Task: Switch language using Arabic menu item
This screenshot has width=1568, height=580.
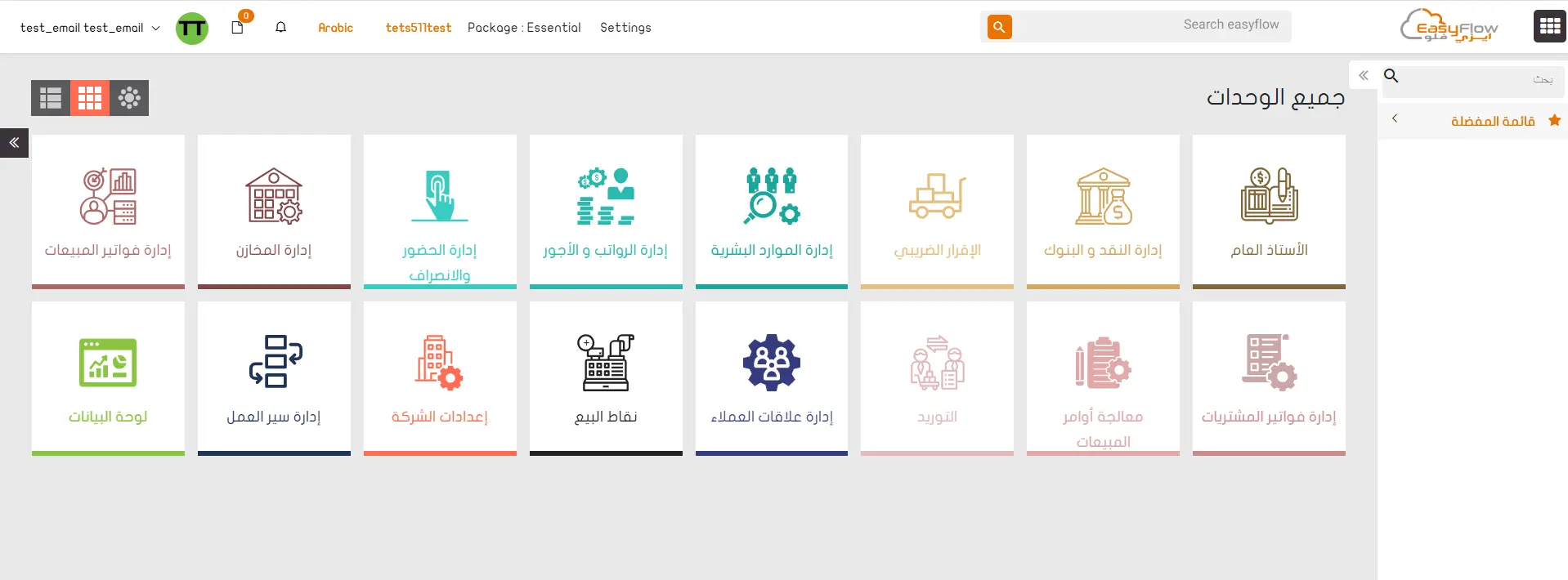Action: (x=335, y=28)
